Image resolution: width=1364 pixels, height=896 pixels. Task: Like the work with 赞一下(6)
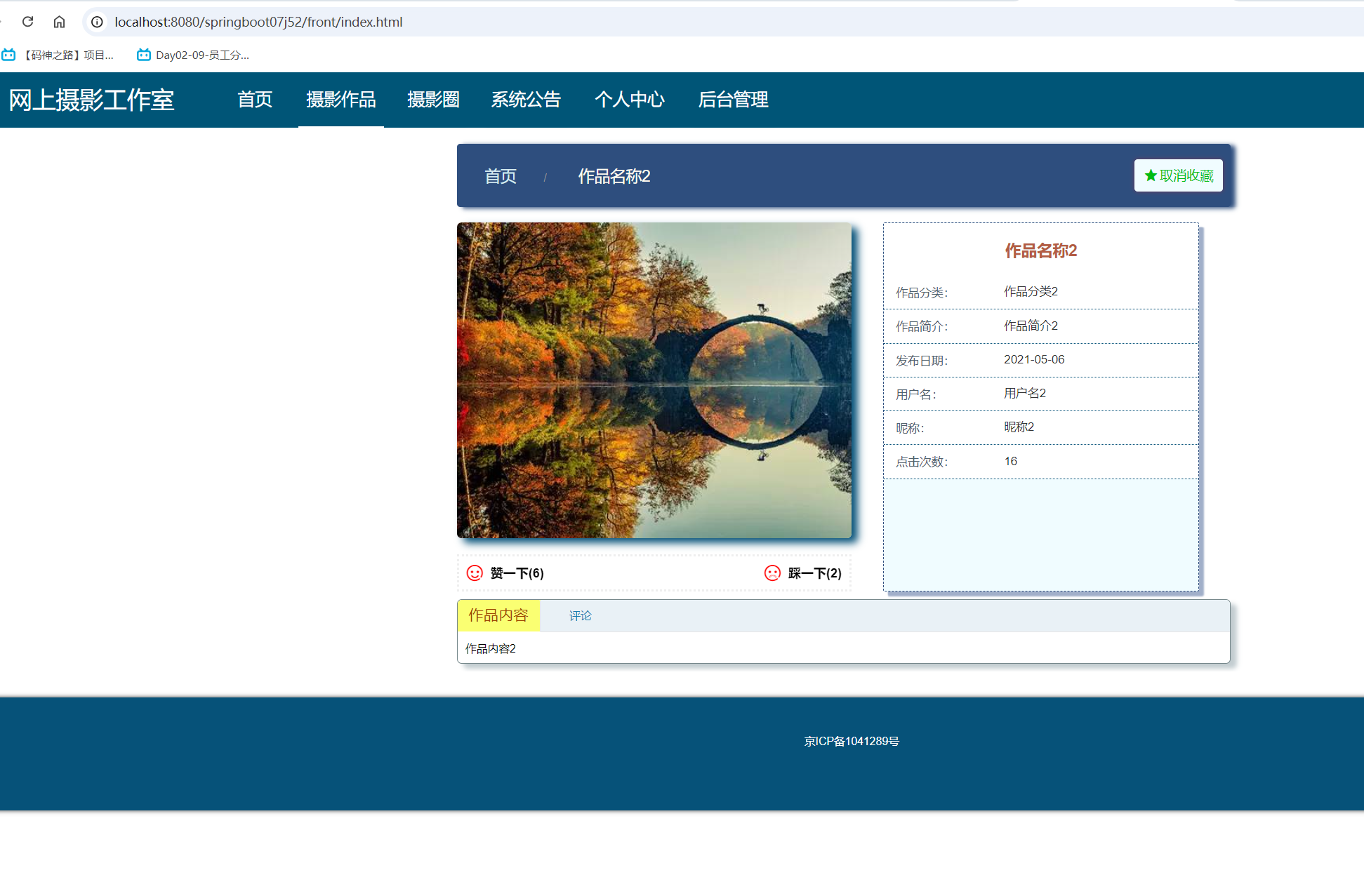[517, 573]
